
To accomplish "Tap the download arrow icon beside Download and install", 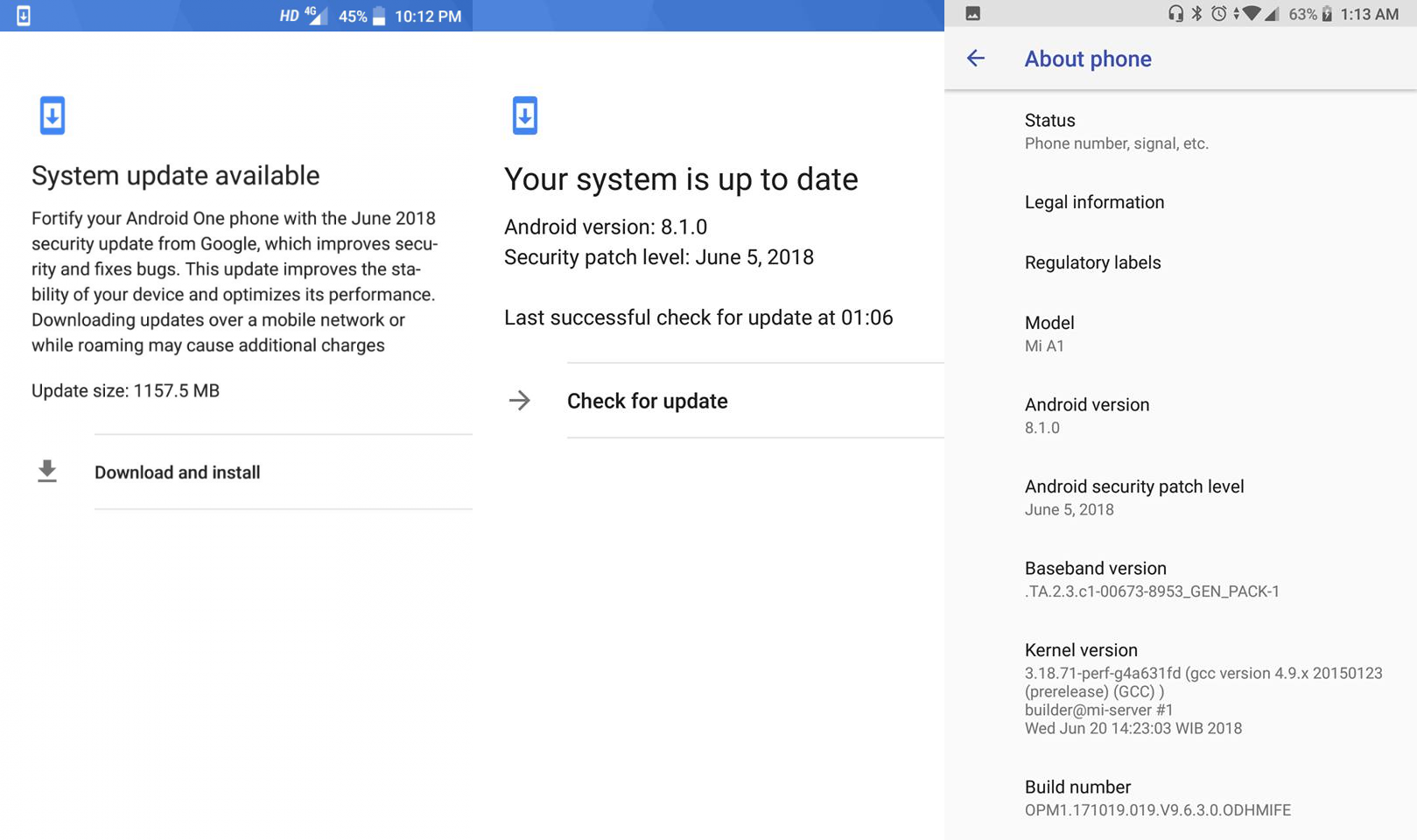I will pyautogui.click(x=47, y=472).
